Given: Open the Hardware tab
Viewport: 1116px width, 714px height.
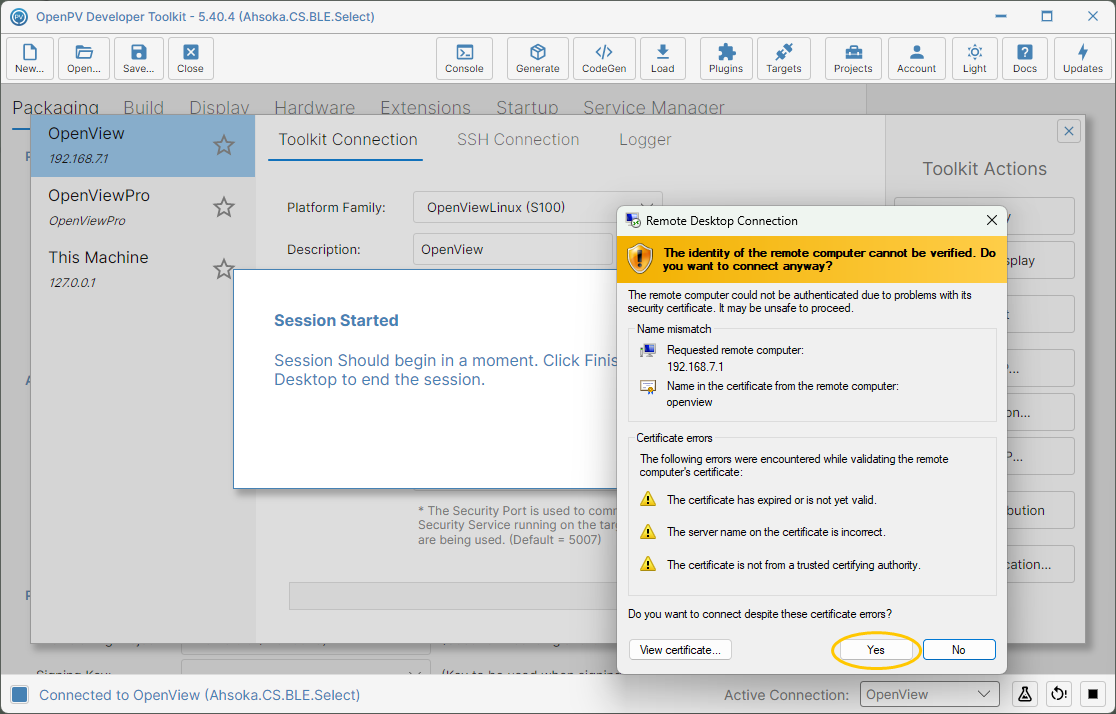Looking at the screenshot, I should tap(315, 107).
